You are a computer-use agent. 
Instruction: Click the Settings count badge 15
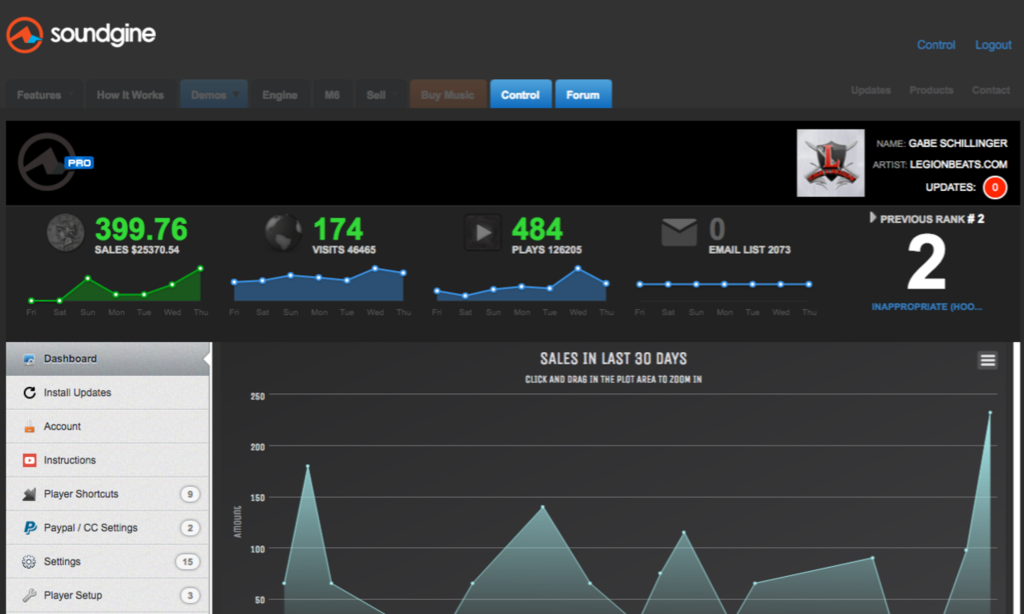pyautogui.click(x=187, y=562)
